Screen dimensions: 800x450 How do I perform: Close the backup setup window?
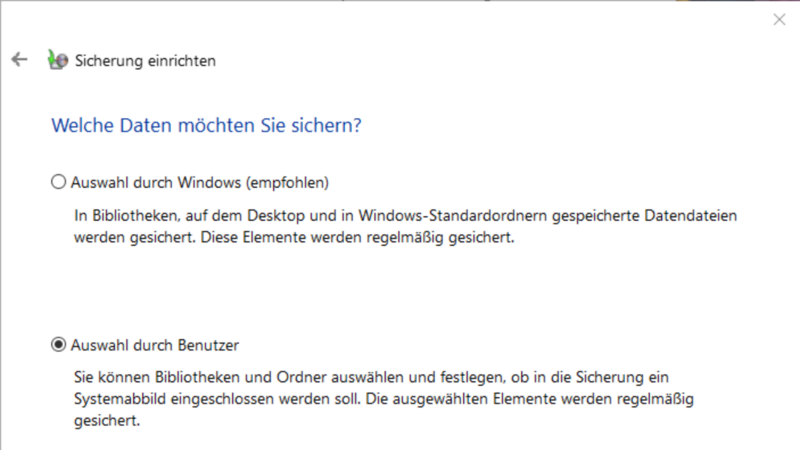pyautogui.click(x=779, y=19)
